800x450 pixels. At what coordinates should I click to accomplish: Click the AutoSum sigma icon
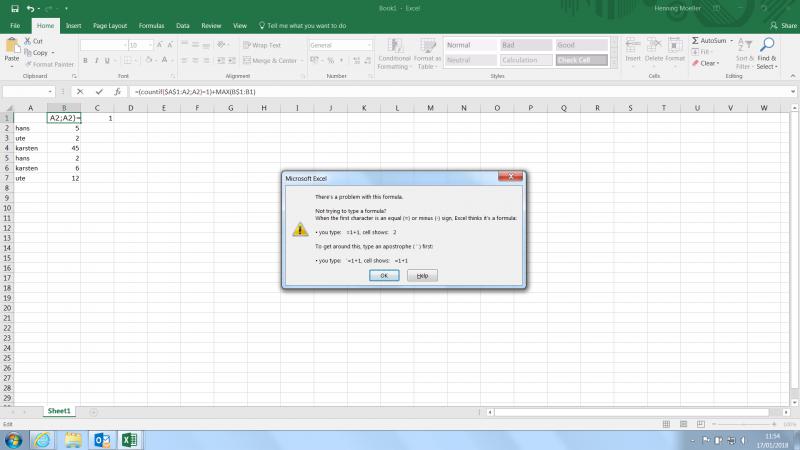coord(695,40)
